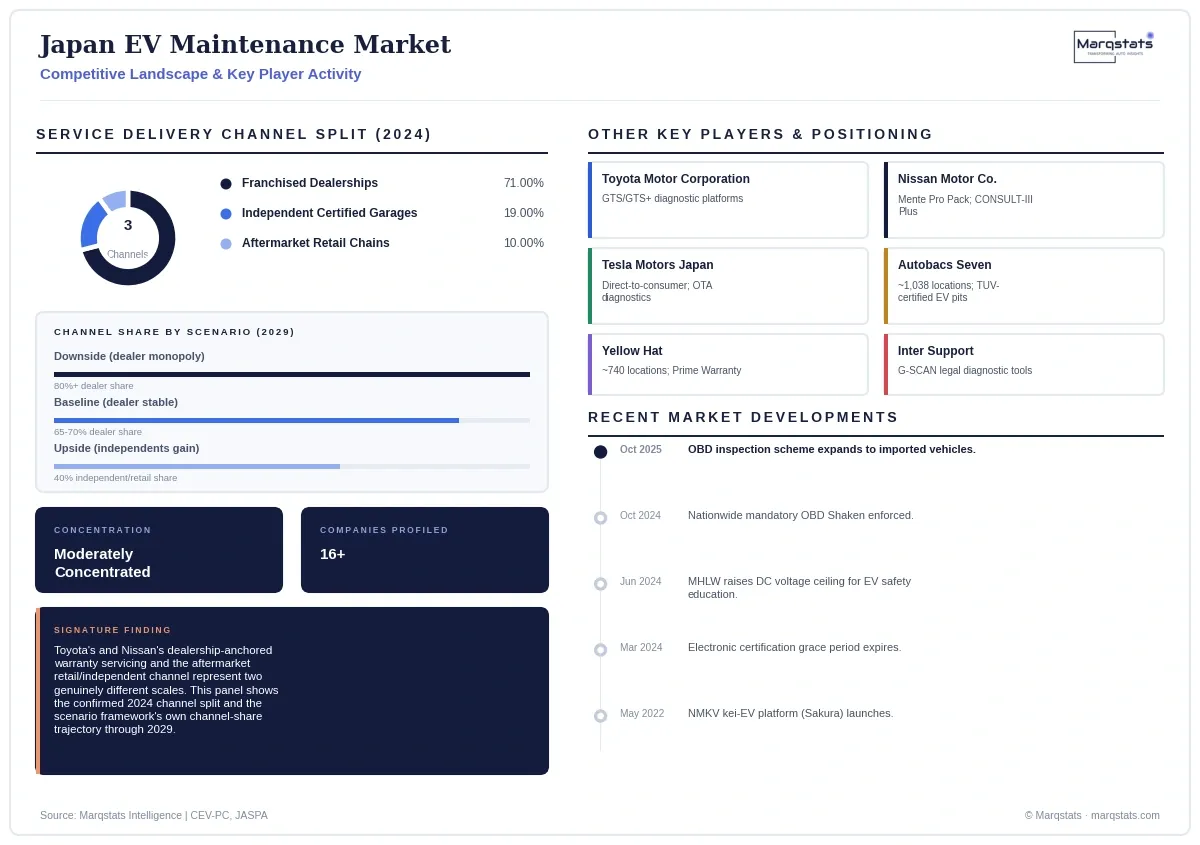The width and height of the screenshot is (1200, 845).
Task: Open the Companies Profiled card
Action: click(x=425, y=550)
